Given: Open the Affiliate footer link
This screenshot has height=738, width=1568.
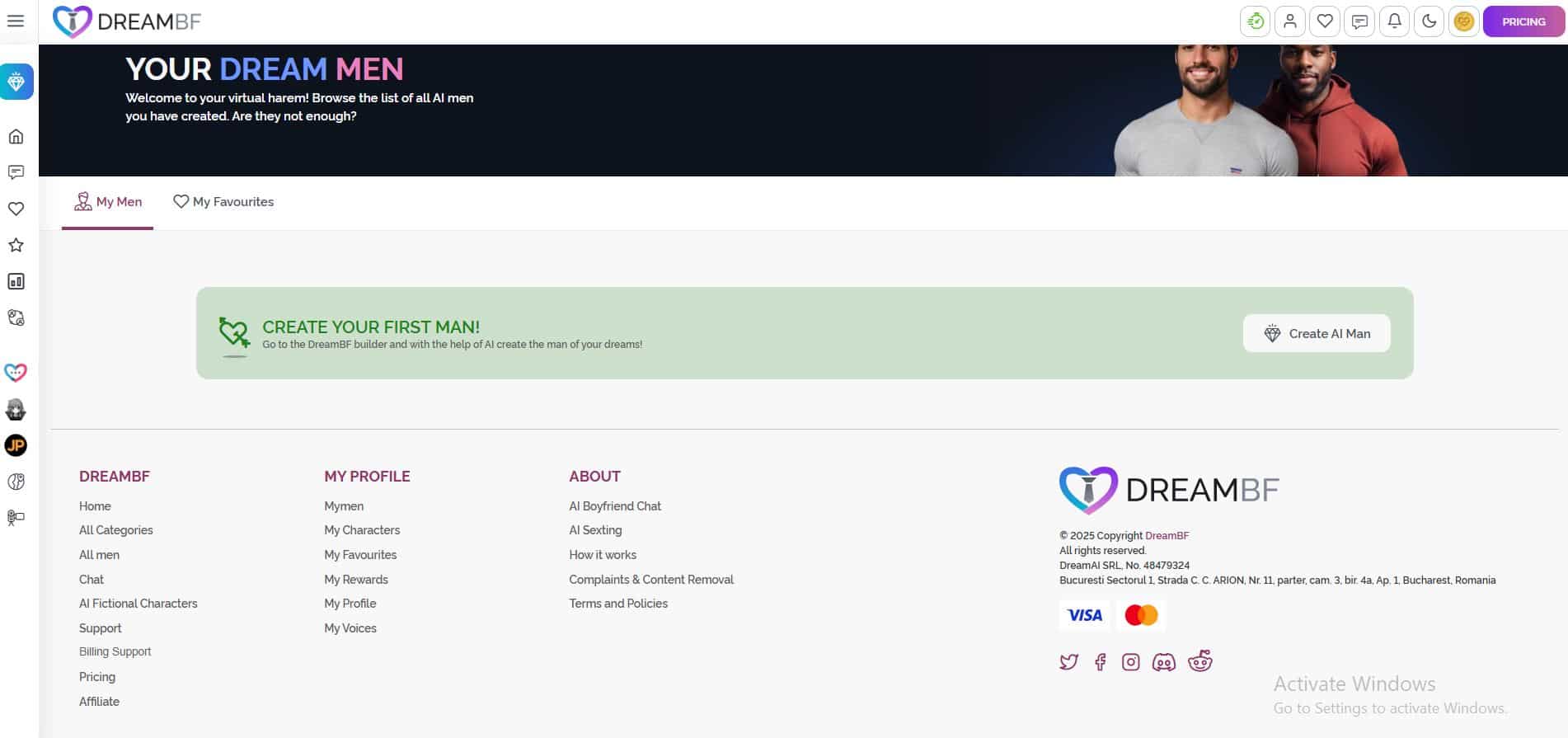Looking at the screenshot, I should click(x=99, y=702).
